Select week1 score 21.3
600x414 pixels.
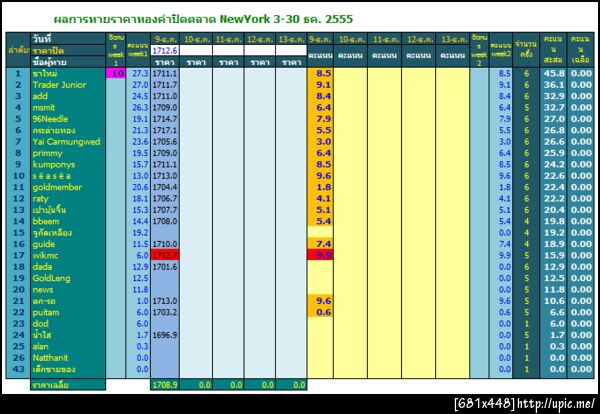(x=138, y=130)
